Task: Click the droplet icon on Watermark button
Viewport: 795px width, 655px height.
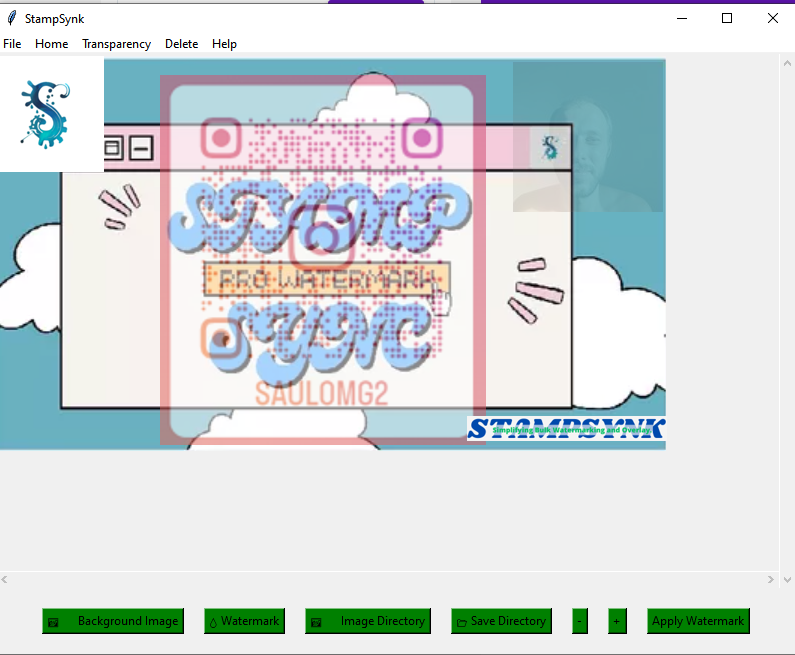Action: click(x=213, y=623)
